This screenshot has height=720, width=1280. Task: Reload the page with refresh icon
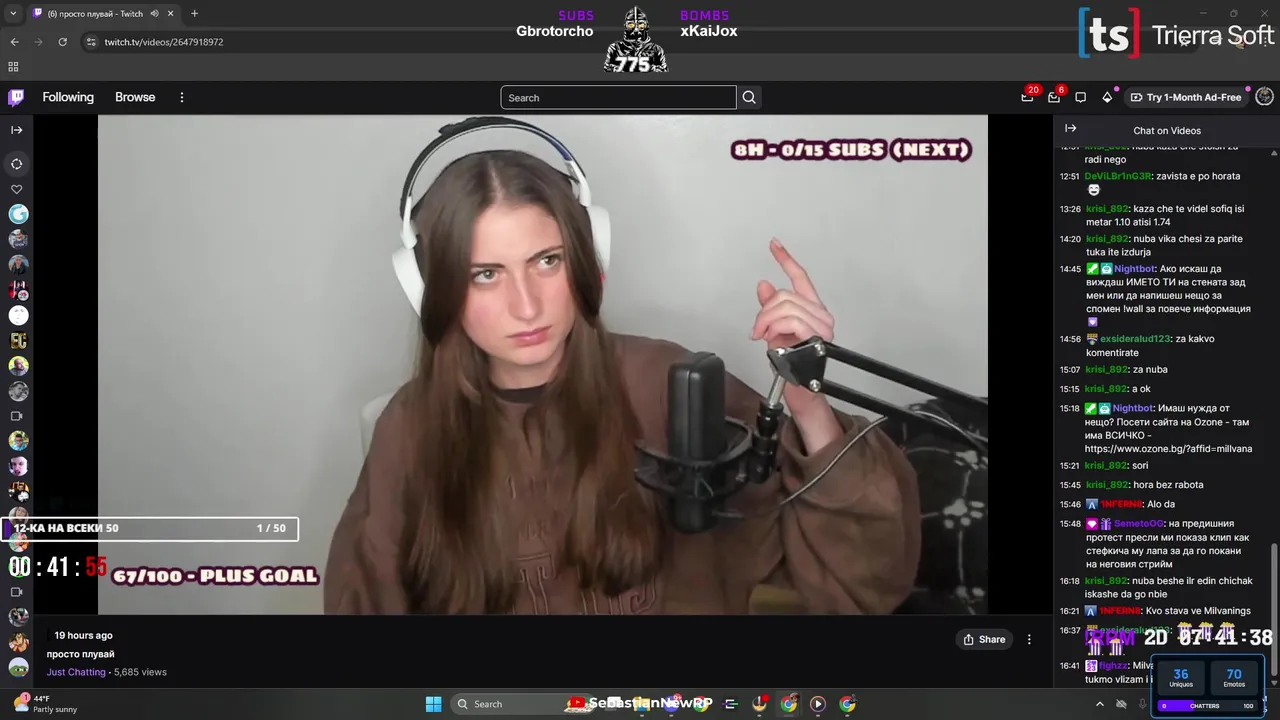coord(62,42)
